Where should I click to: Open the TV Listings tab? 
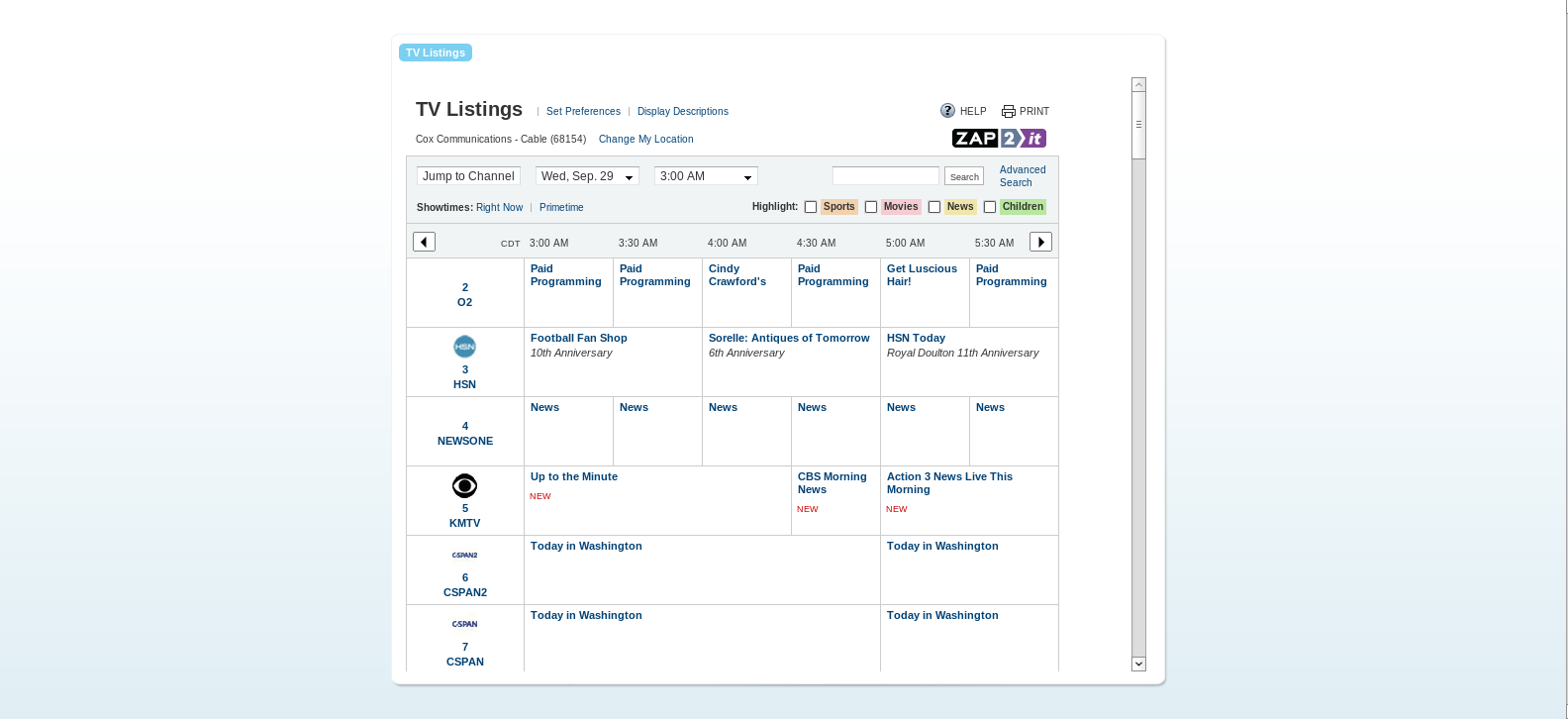tap(436, 52)
